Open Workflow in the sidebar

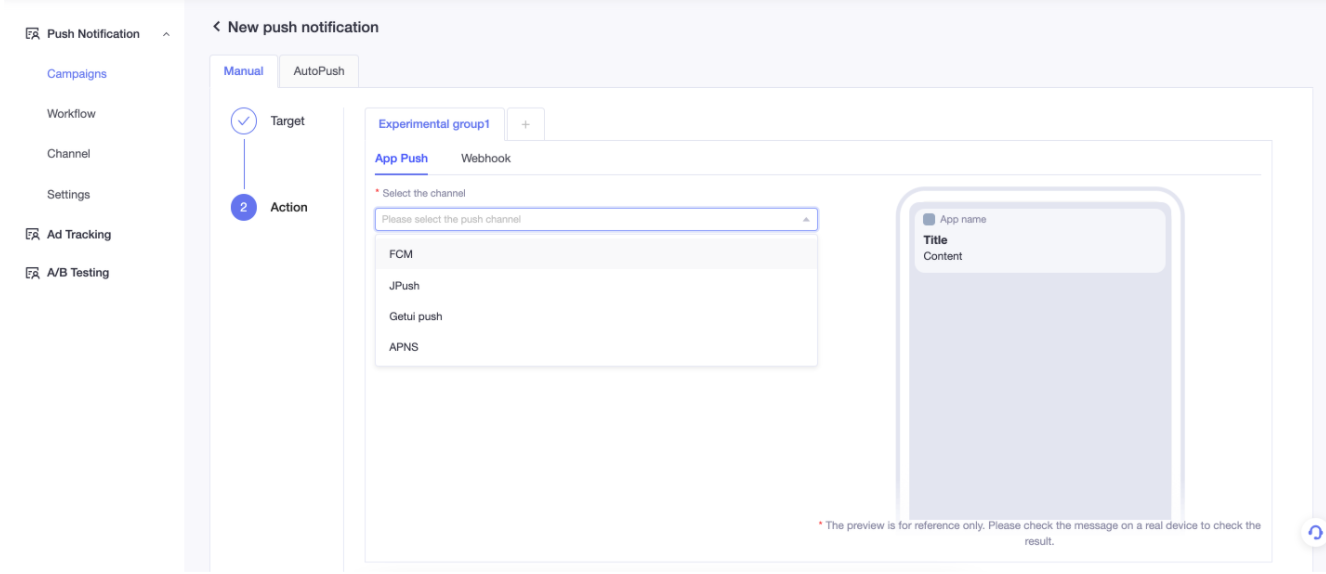click(71, 114)
